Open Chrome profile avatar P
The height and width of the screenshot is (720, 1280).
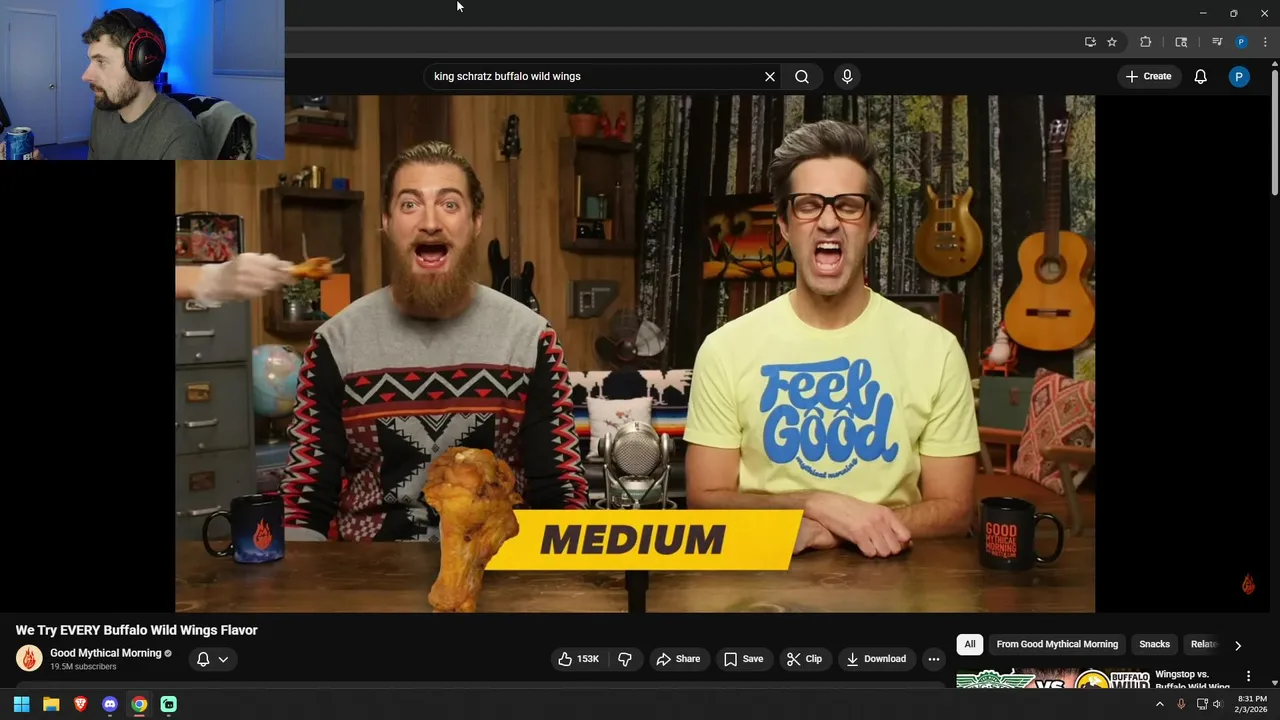click(x=1241, y=42)
